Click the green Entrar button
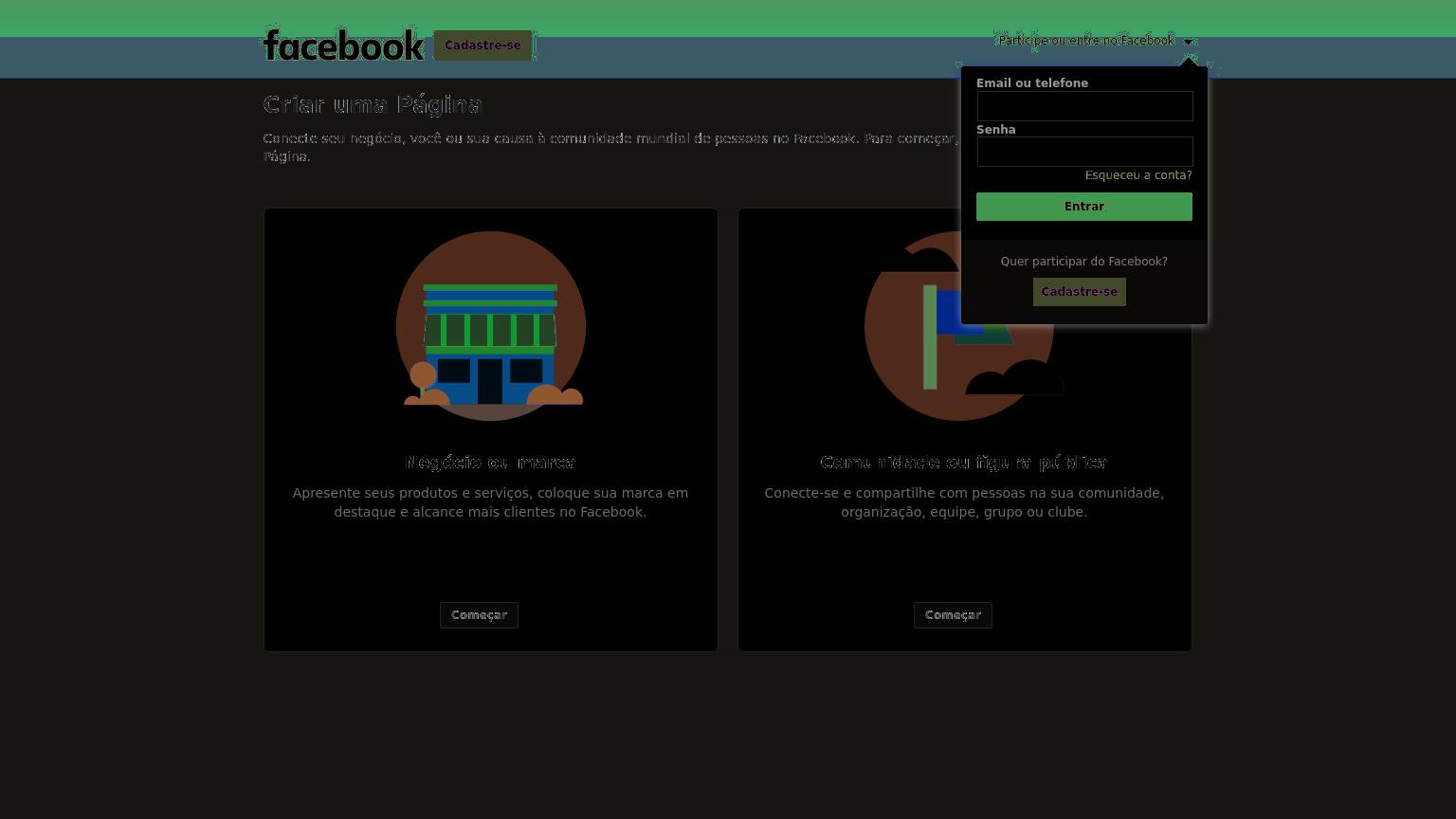 pyautogui.click(x=1084, y=207)
